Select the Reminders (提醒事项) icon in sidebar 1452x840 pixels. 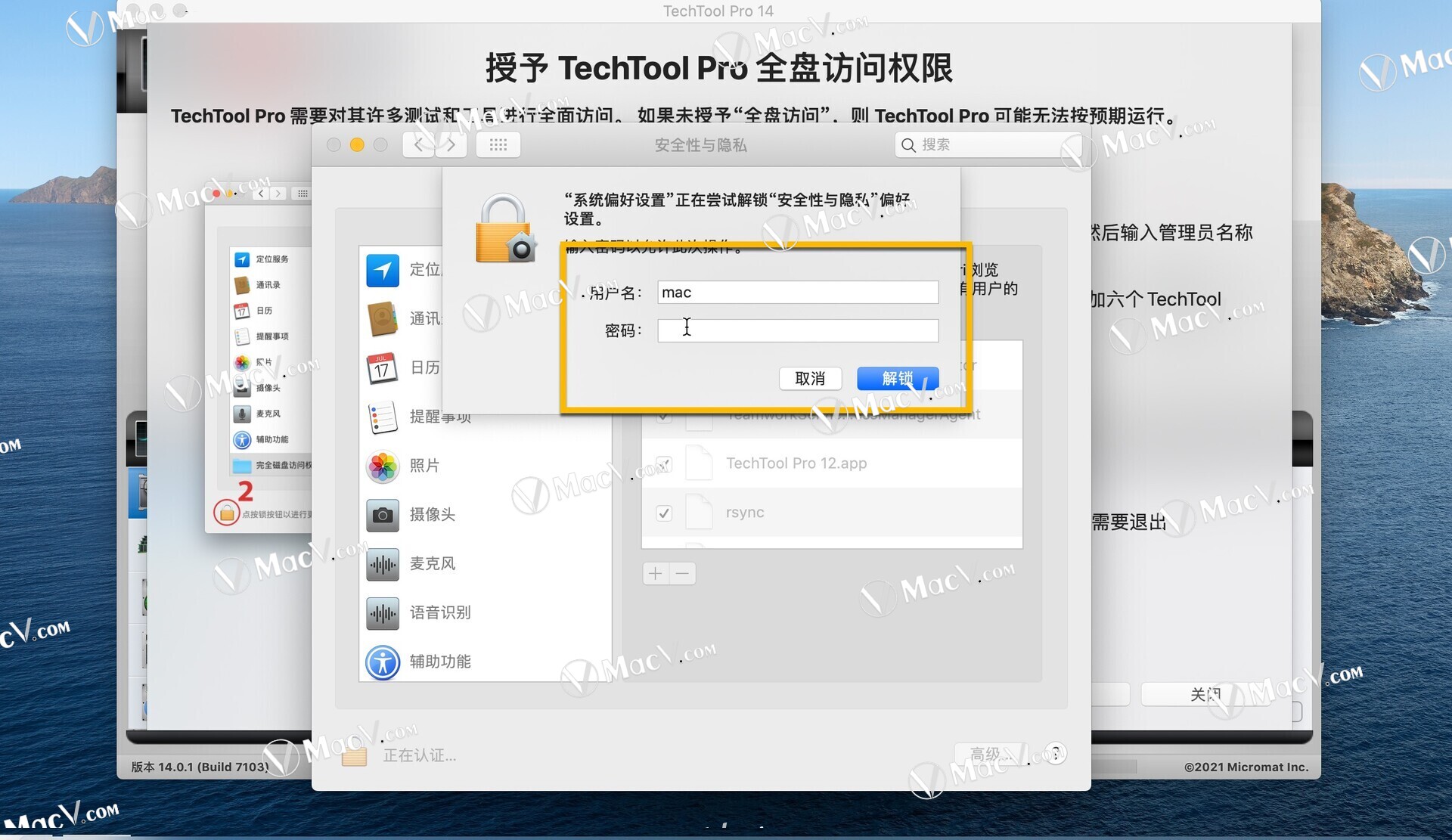383,417
